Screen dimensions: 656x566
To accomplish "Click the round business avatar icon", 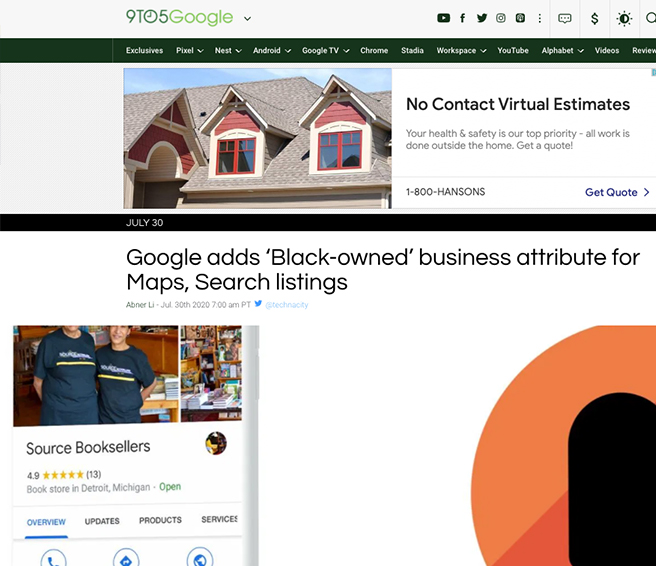I will pyautogui.click(x=216, y=443).
